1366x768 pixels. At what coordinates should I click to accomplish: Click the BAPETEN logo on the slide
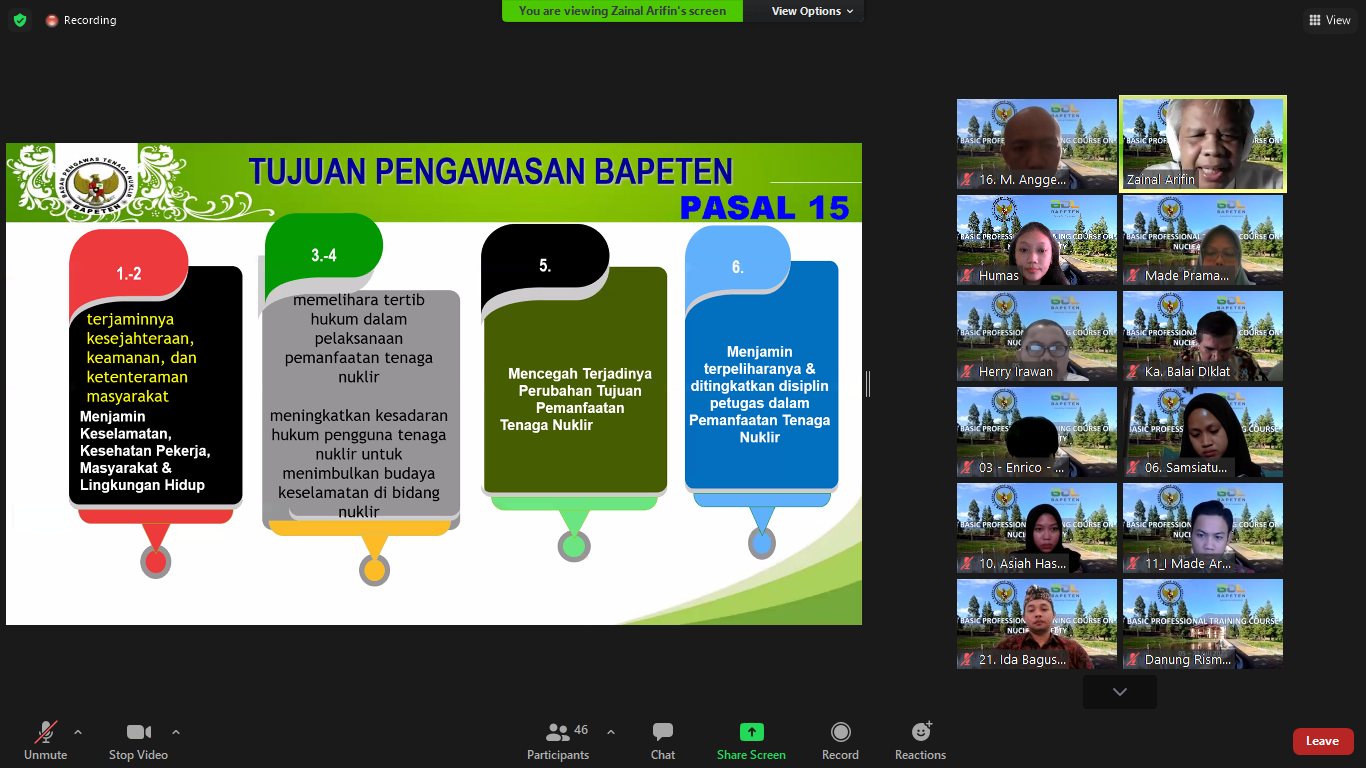[97, 183]
